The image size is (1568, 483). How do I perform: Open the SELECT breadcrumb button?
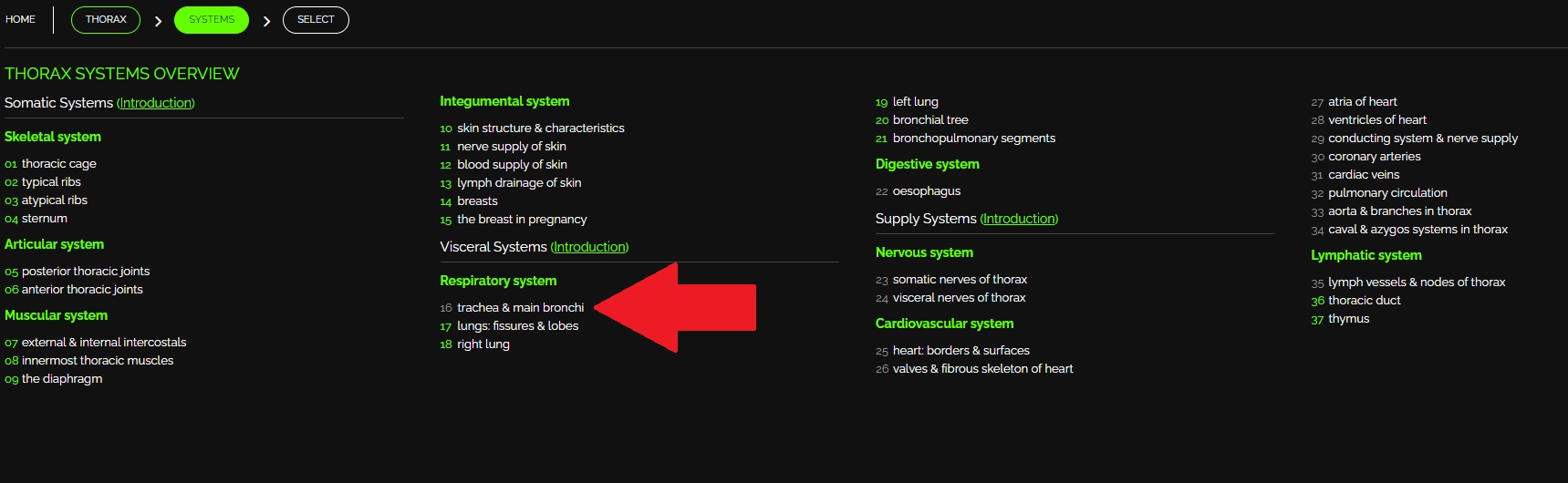[x=316, y=19]
